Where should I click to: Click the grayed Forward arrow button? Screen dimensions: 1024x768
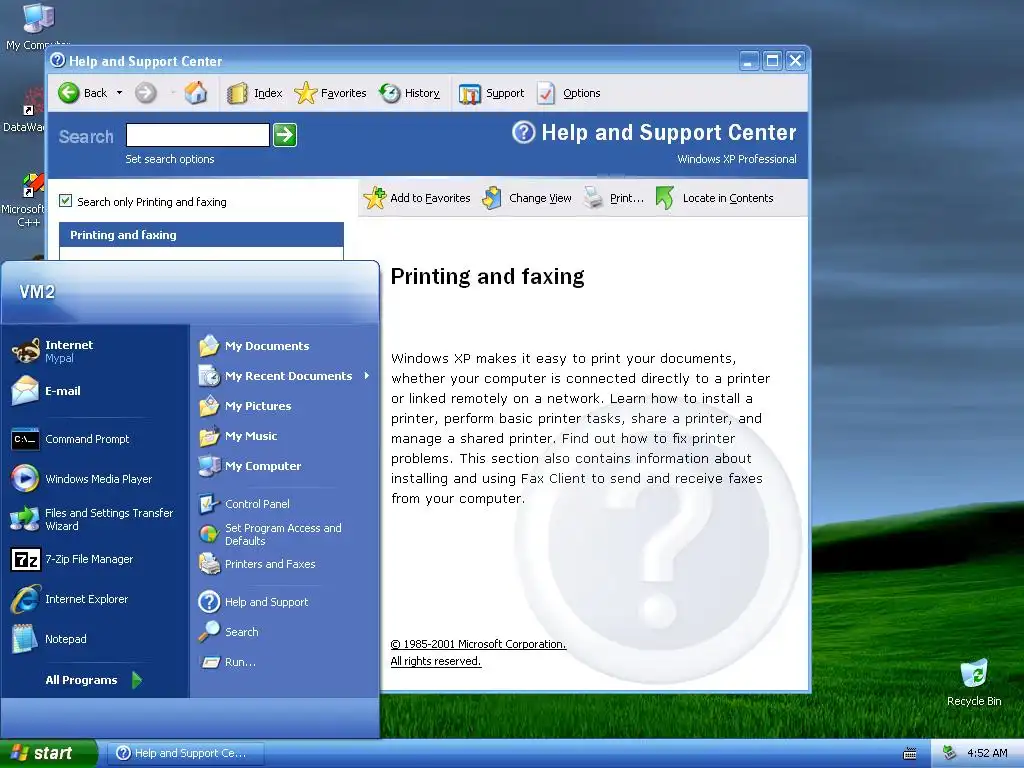pyautogui.click(x=146, y=93)
